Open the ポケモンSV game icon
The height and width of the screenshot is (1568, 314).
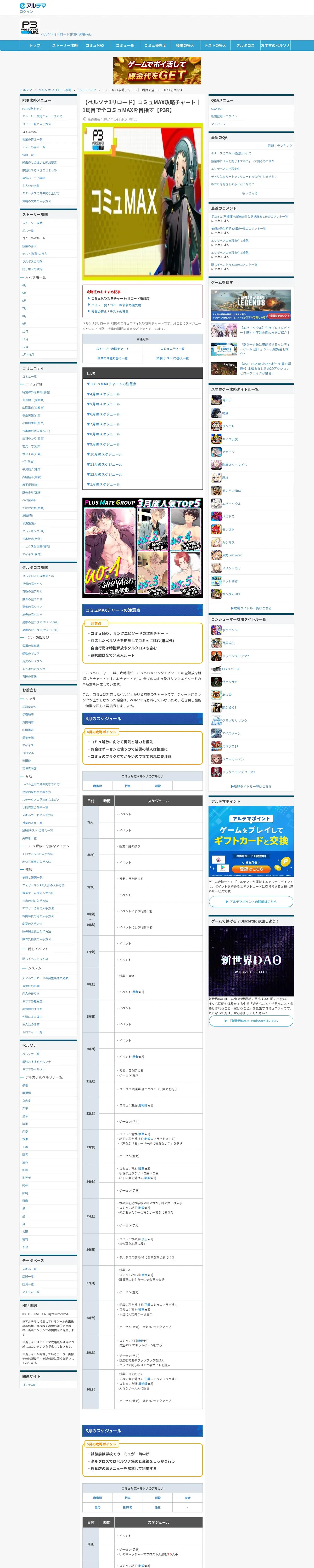216,630
